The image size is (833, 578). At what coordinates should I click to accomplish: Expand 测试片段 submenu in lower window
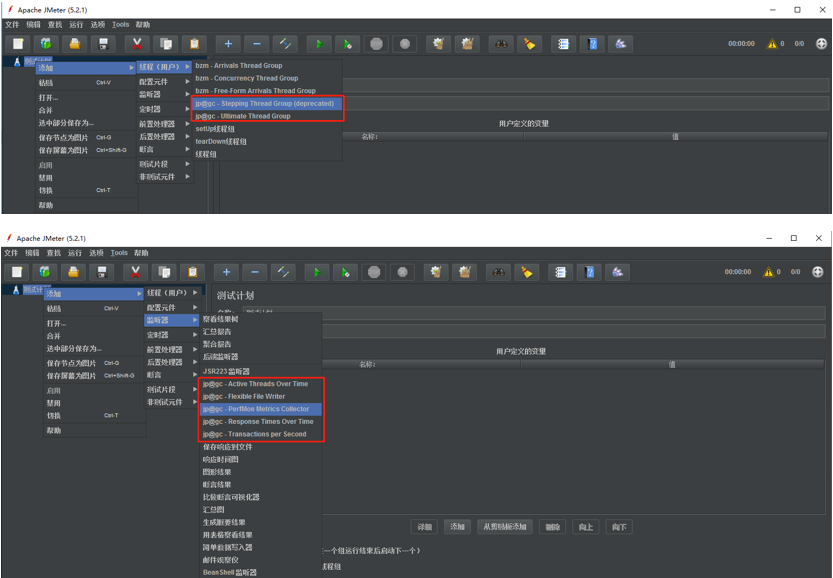tap(172, 389)
